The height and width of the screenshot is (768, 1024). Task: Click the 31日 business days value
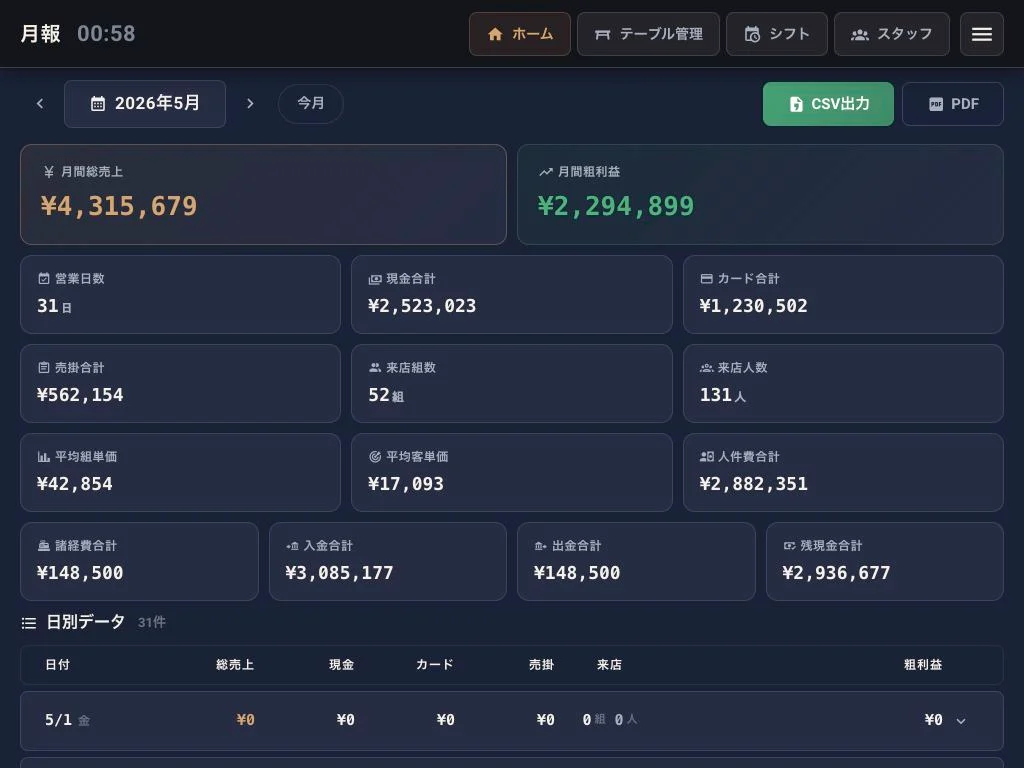(x=54, y=306)
